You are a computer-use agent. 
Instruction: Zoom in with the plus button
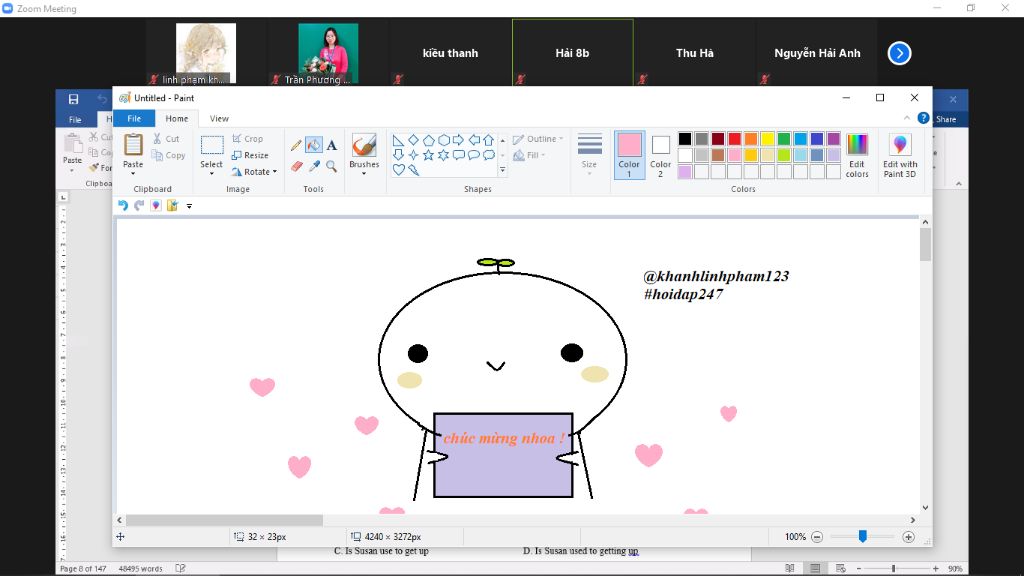(908, 537)
